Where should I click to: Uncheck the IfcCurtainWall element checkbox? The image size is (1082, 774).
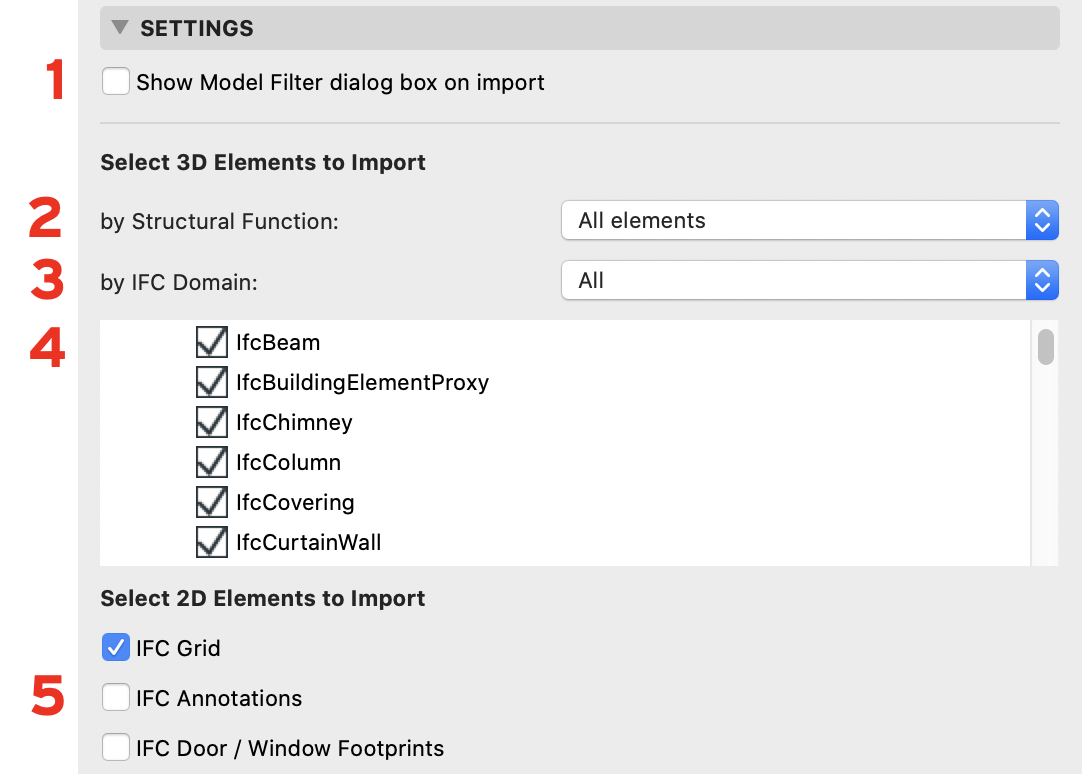[212, 542]
